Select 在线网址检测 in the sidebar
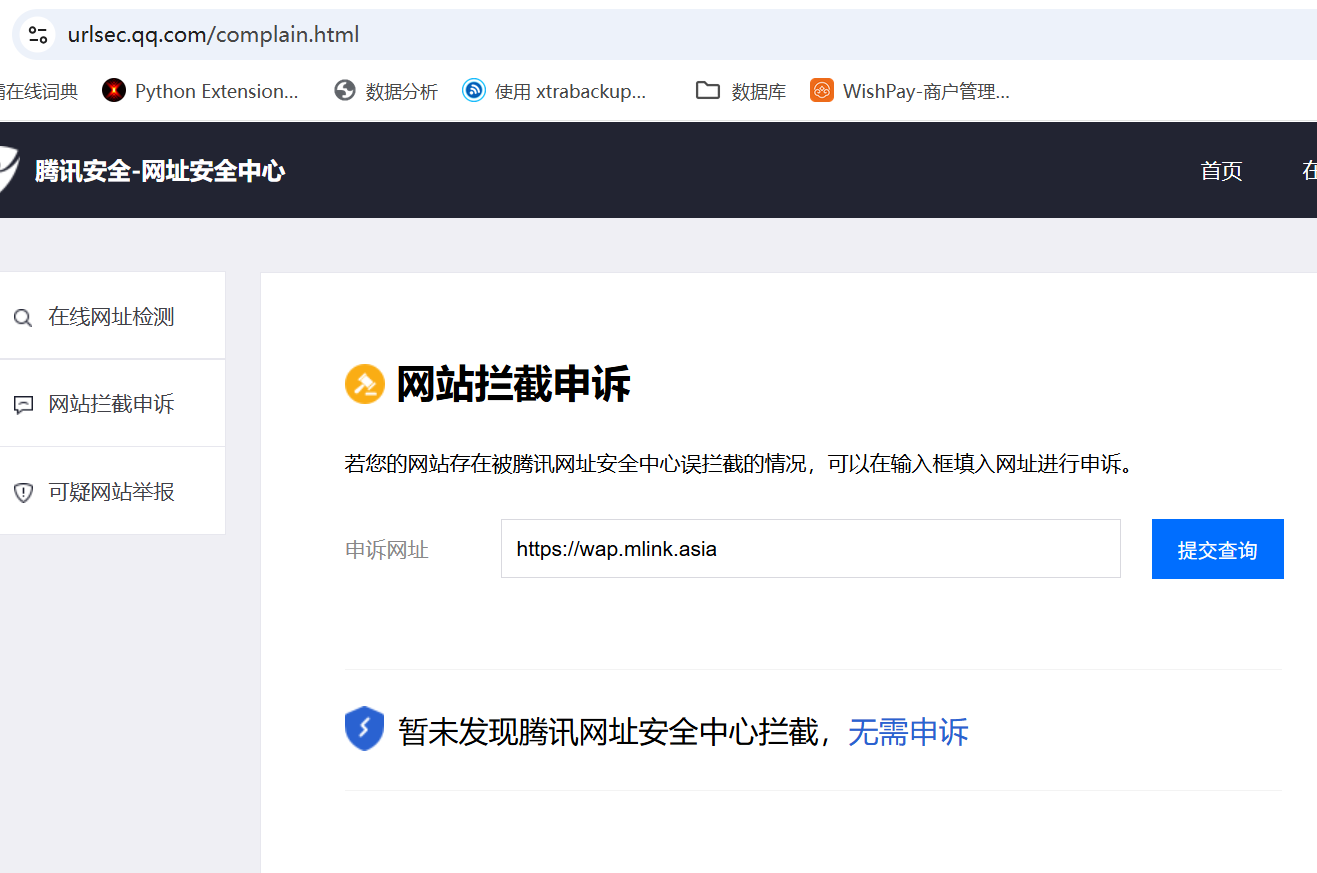This screenshot has height=873, width=1317. [112, 317]
